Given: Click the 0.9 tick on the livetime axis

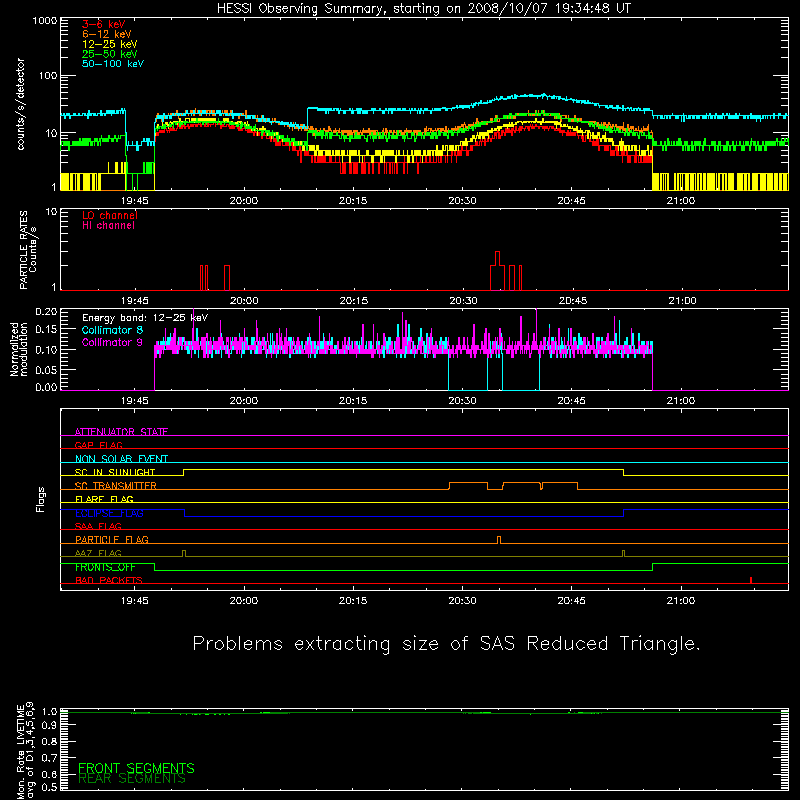Looking at the screenshot, I should [50, 725].
